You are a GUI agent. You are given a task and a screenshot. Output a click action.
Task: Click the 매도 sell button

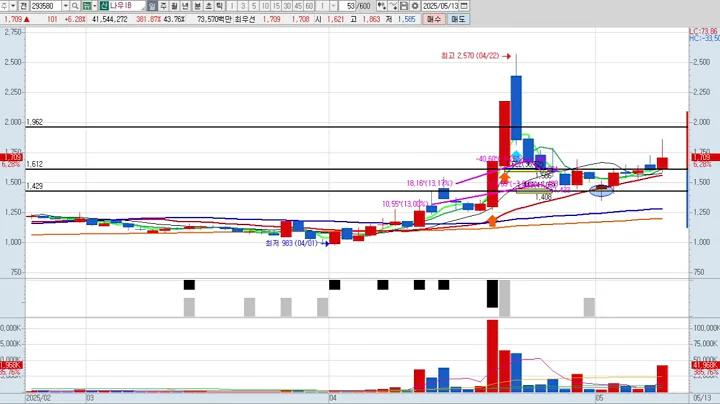coord(458,19)
